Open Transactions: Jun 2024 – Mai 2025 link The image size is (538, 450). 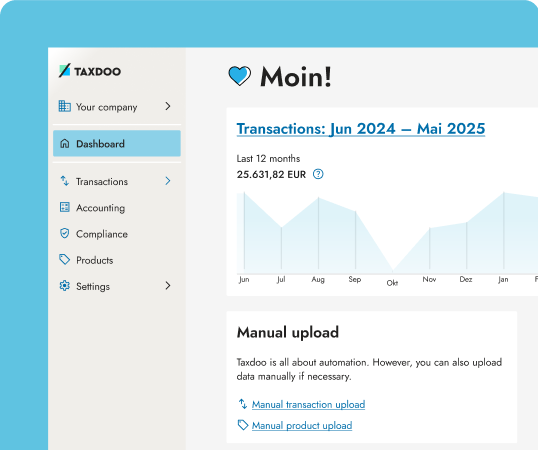(x=361, y=129)
